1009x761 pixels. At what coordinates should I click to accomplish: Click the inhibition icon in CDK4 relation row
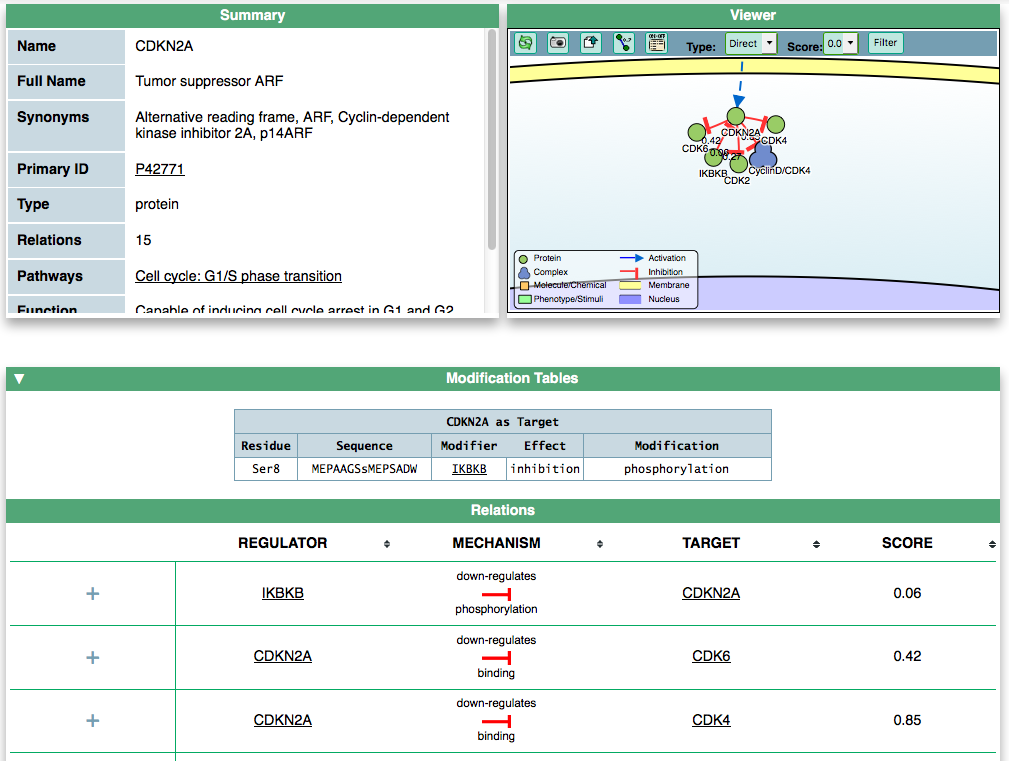[x=496, y=721]
